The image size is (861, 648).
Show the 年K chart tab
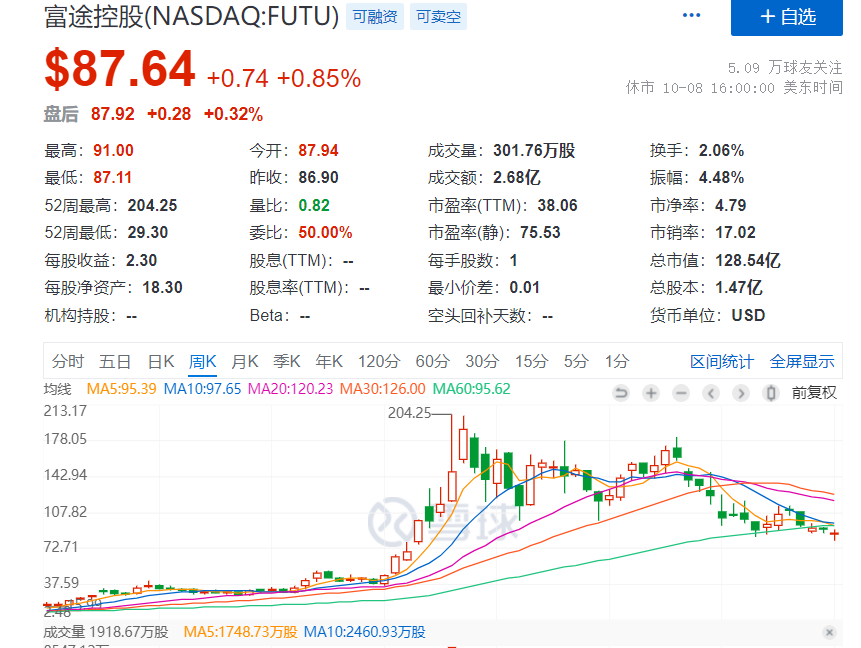329,361
